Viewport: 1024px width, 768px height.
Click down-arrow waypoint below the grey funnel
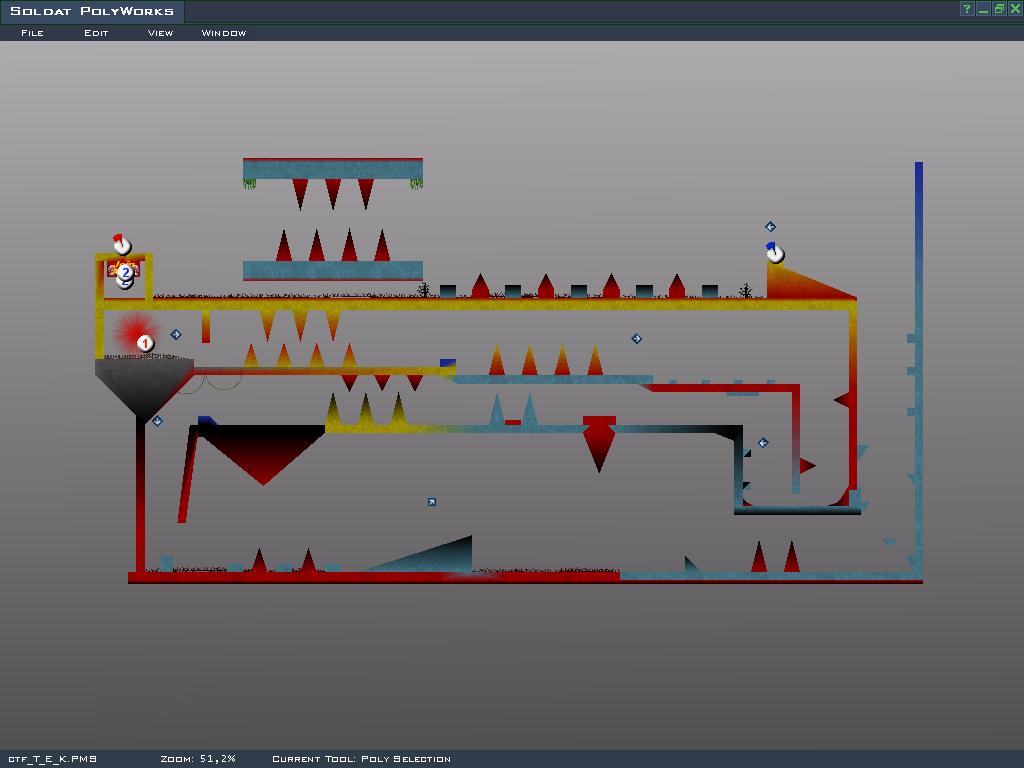[157, 421]
